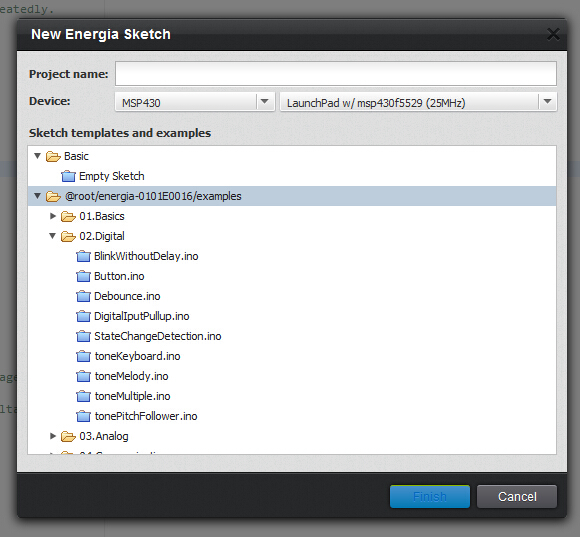The height and width of the screenshot is (537, 580).
Task: Select the toneKeyboard.ino example icon
Action: (x=83, y=356)
